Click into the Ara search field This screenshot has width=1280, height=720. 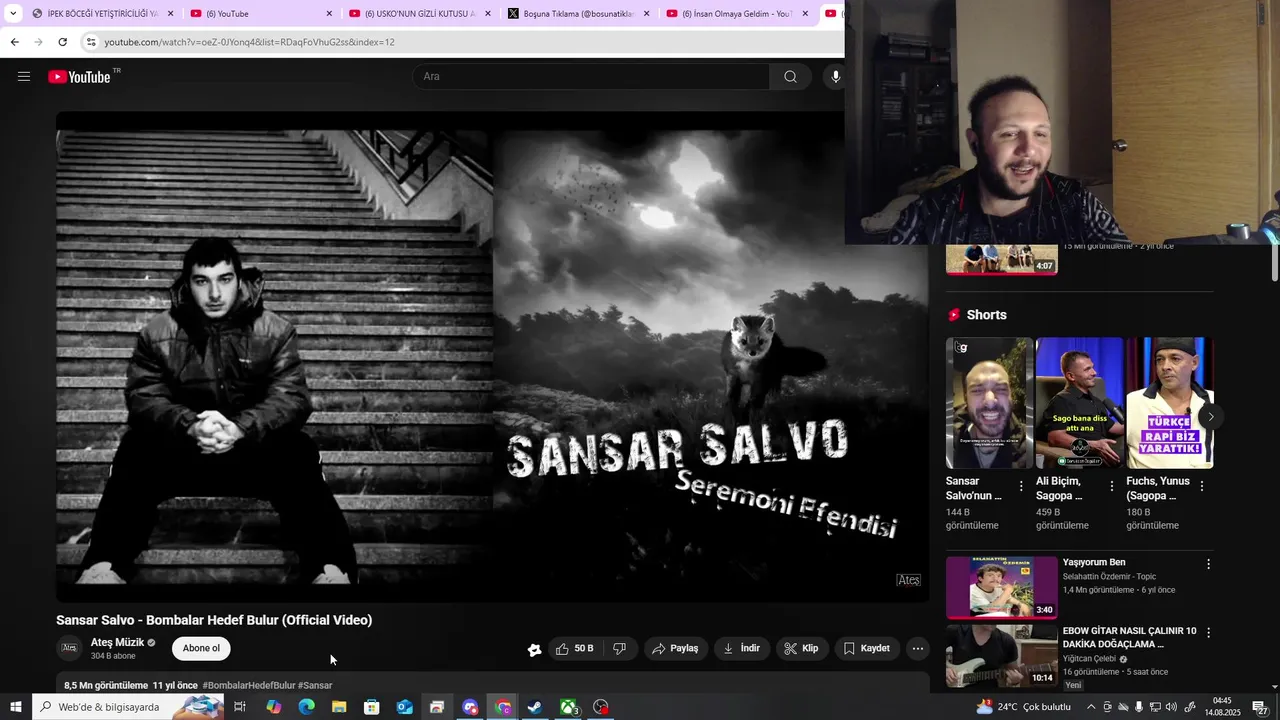tap(591, 76)
